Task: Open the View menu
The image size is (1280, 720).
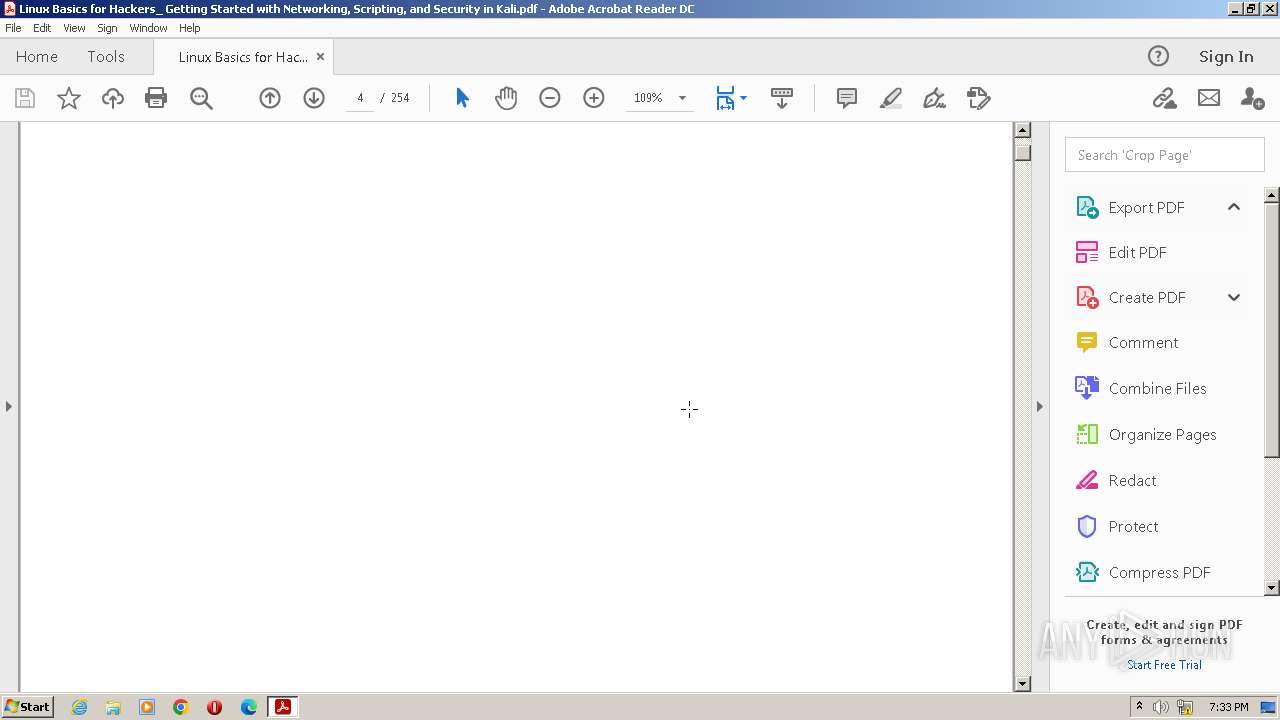Action: coord(74,28)
